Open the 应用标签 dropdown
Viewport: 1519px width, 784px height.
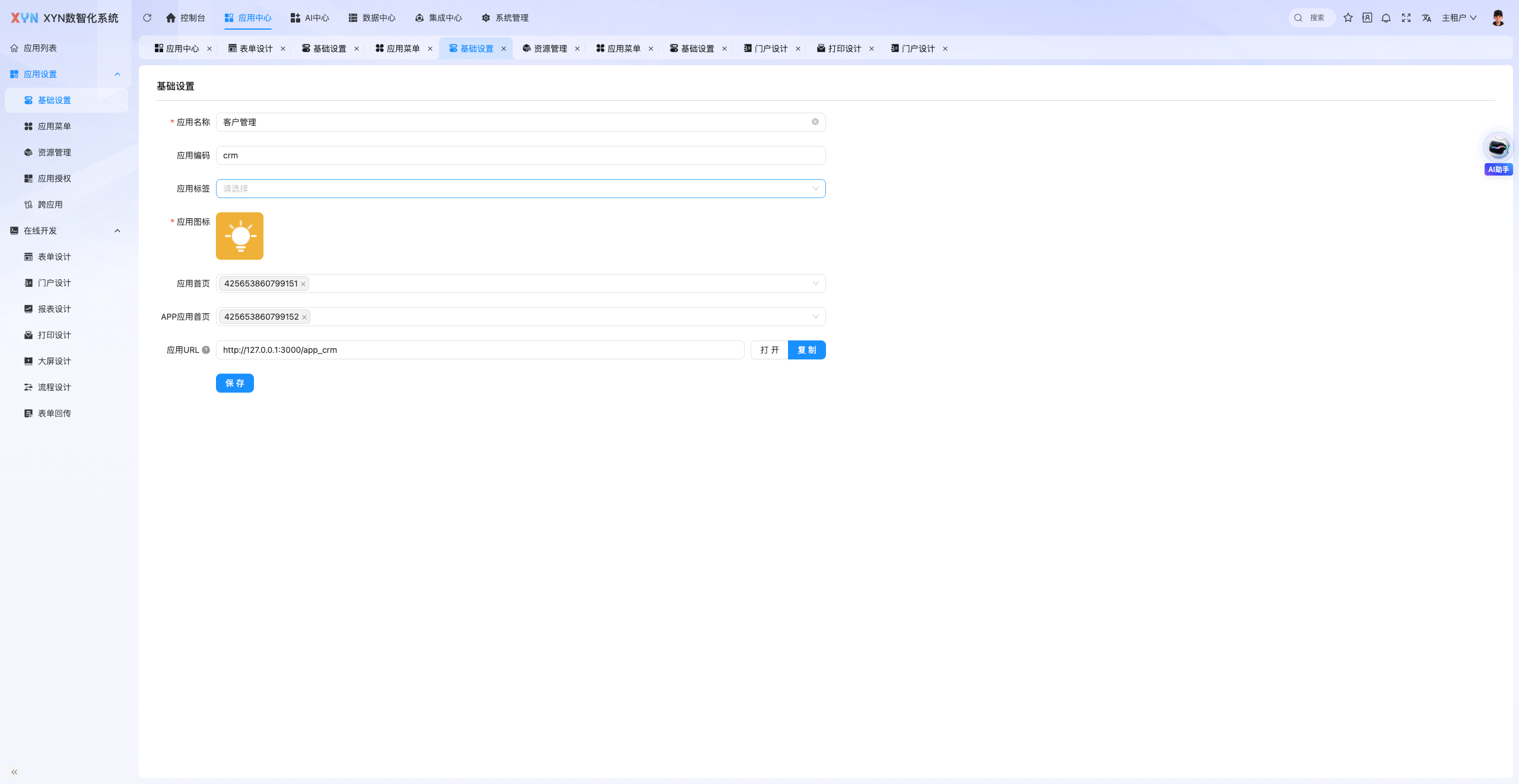(x=520, y=189)
